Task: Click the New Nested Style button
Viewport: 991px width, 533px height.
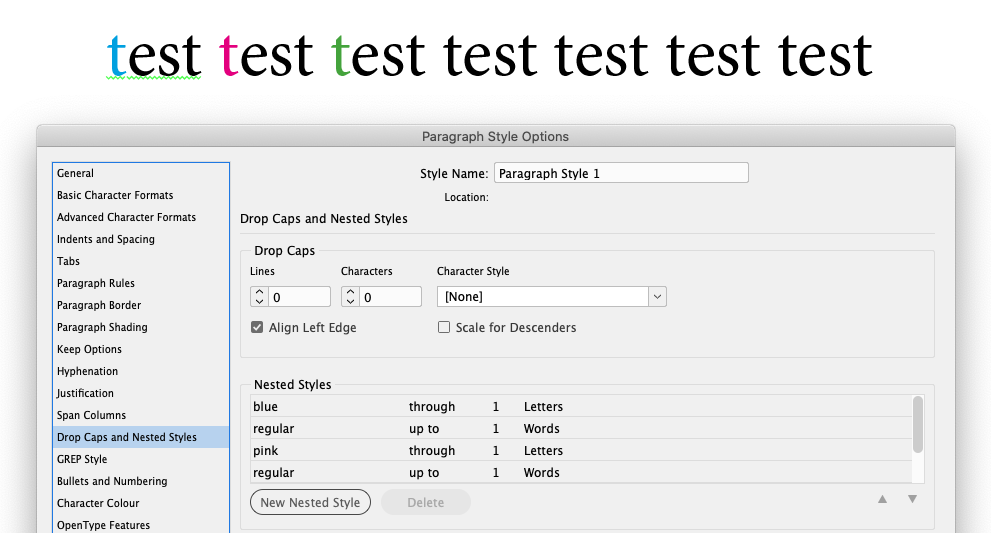Action: click(310, 502)
